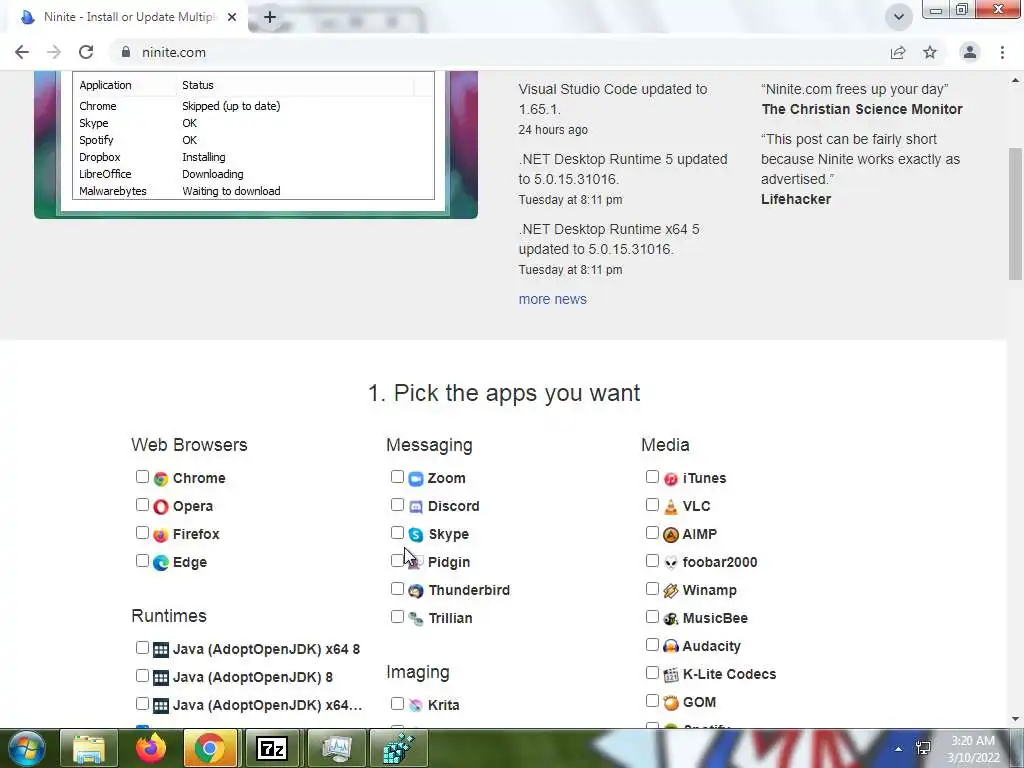Click the Audacity headphones icon
This screenshot has height=768, width=1024.
[671, 647]
